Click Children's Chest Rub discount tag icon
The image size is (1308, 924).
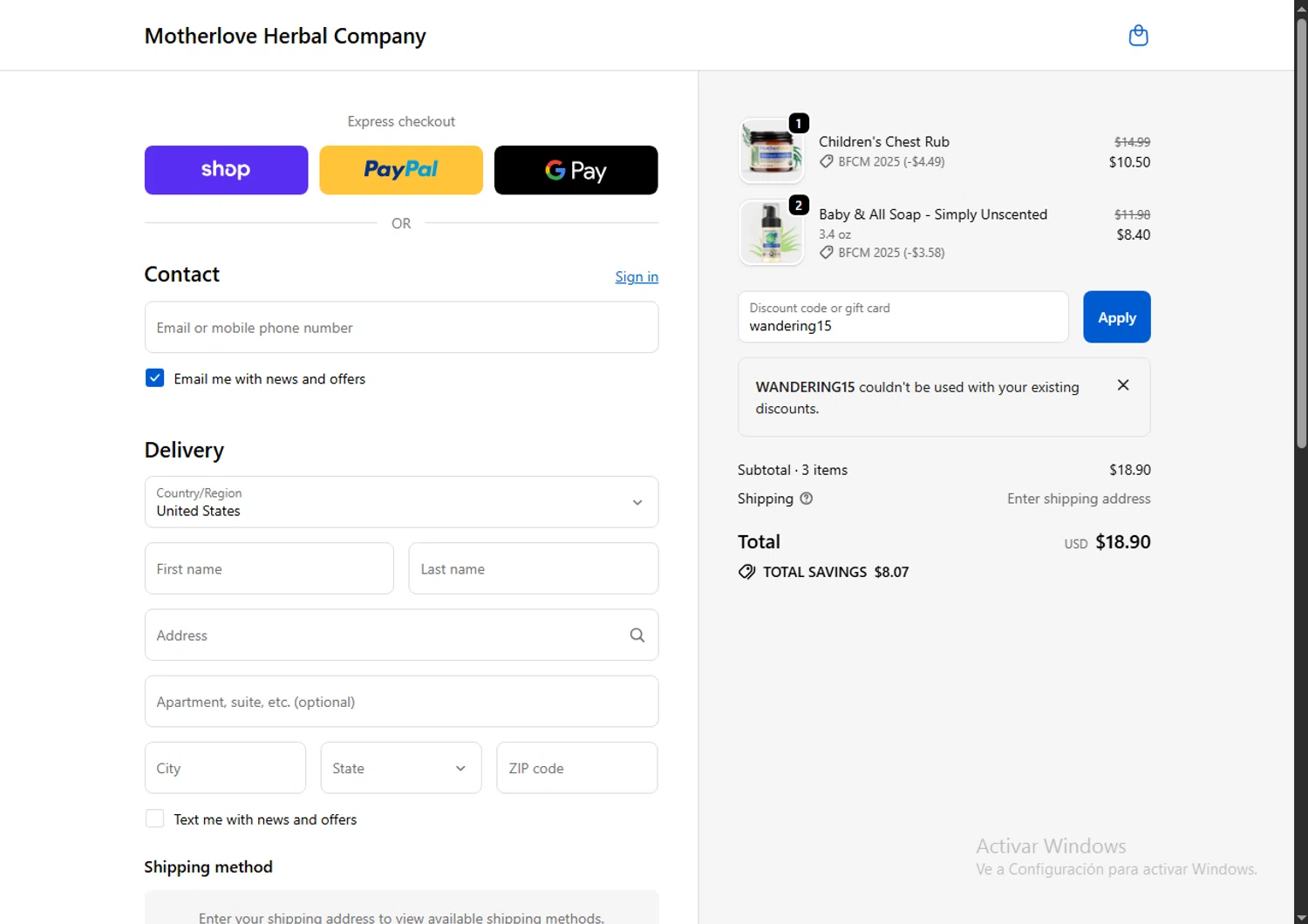[826, 161]
